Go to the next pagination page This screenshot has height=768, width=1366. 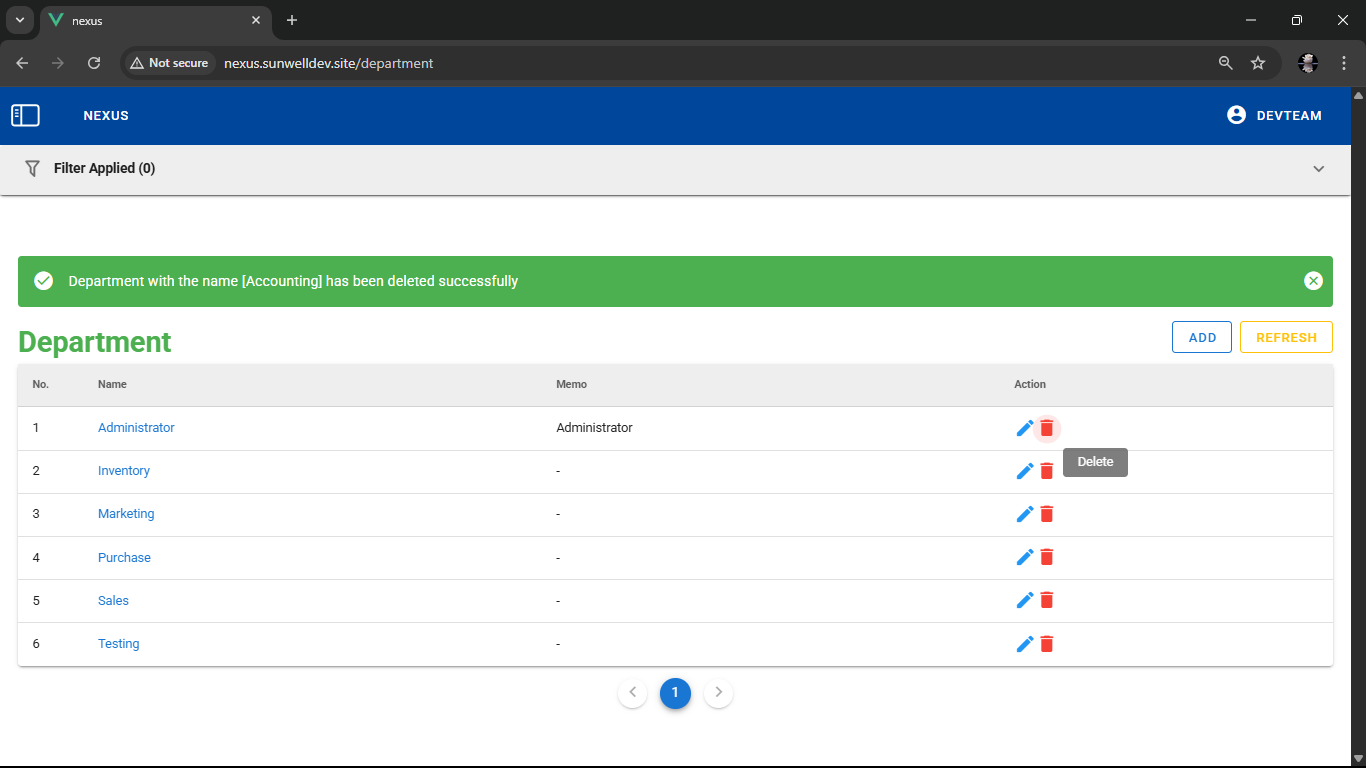(x=718, y=692)
